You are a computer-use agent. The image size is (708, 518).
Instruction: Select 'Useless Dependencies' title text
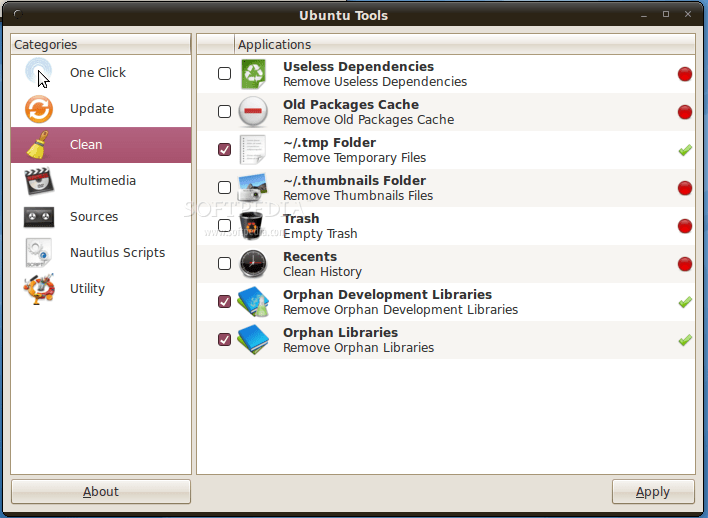(359, 66)
